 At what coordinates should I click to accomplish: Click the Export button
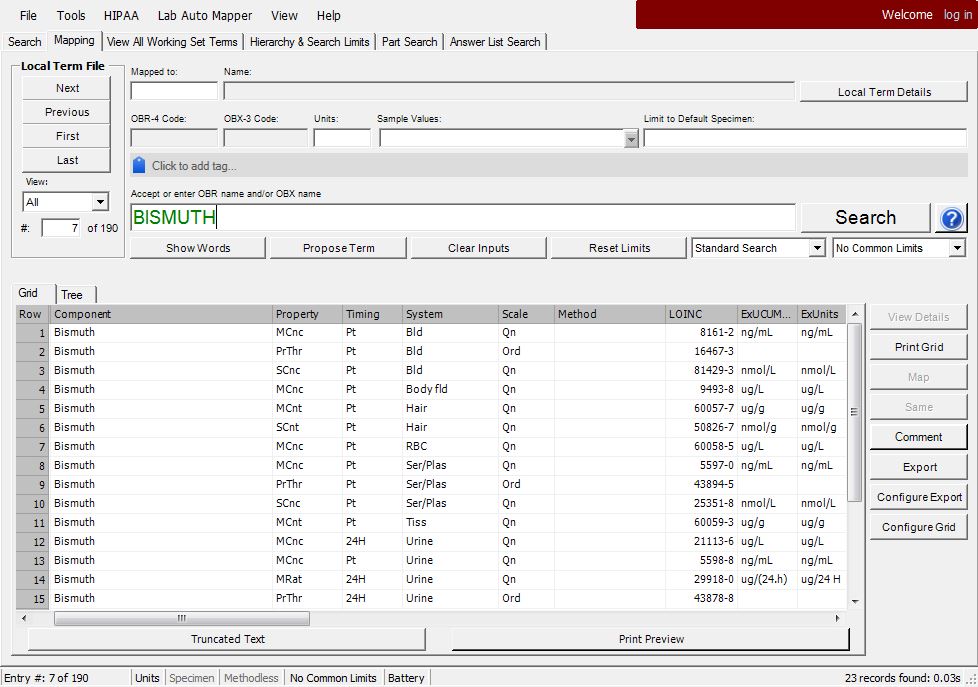(x=919, y=467)
